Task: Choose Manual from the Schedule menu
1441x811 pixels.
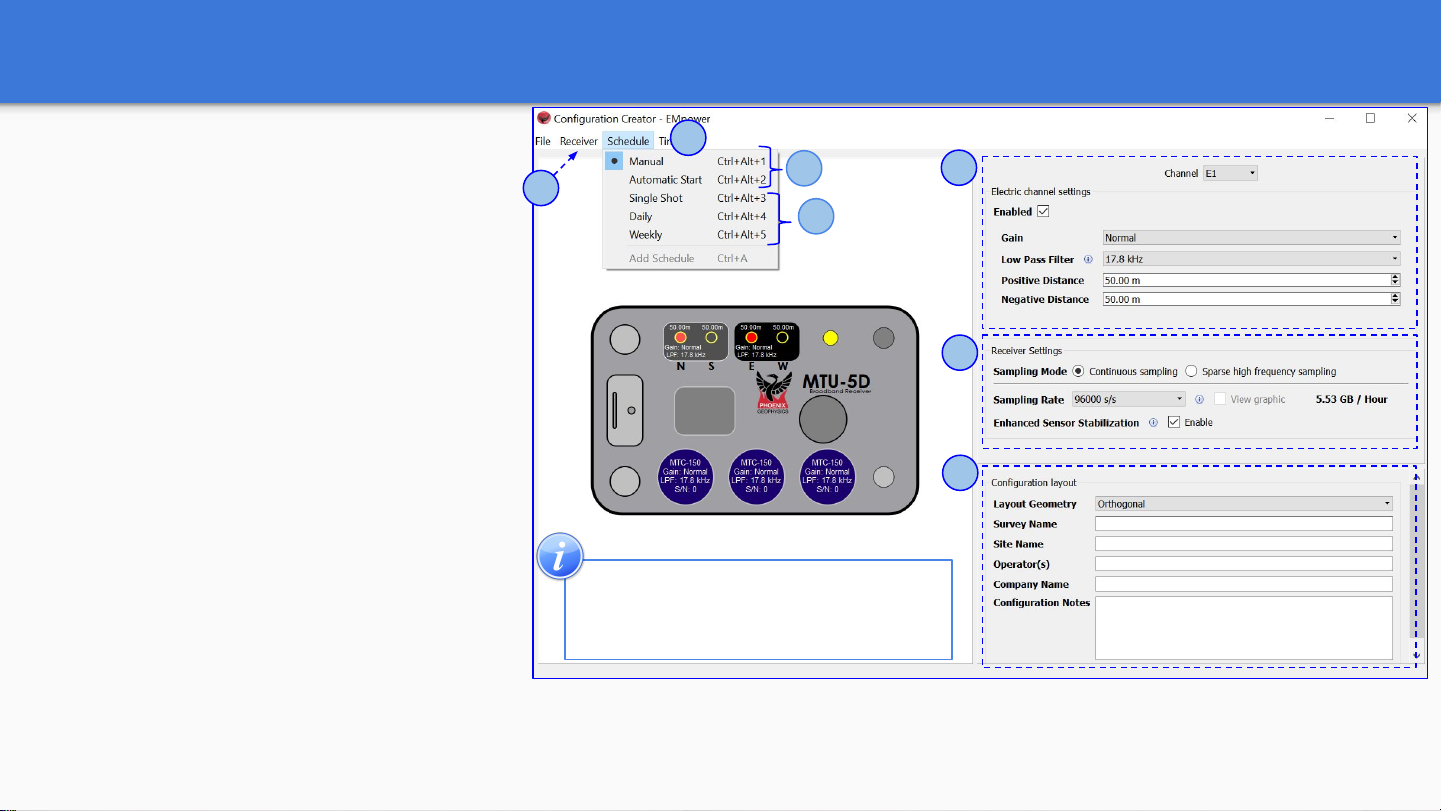Action: [689, 161]
